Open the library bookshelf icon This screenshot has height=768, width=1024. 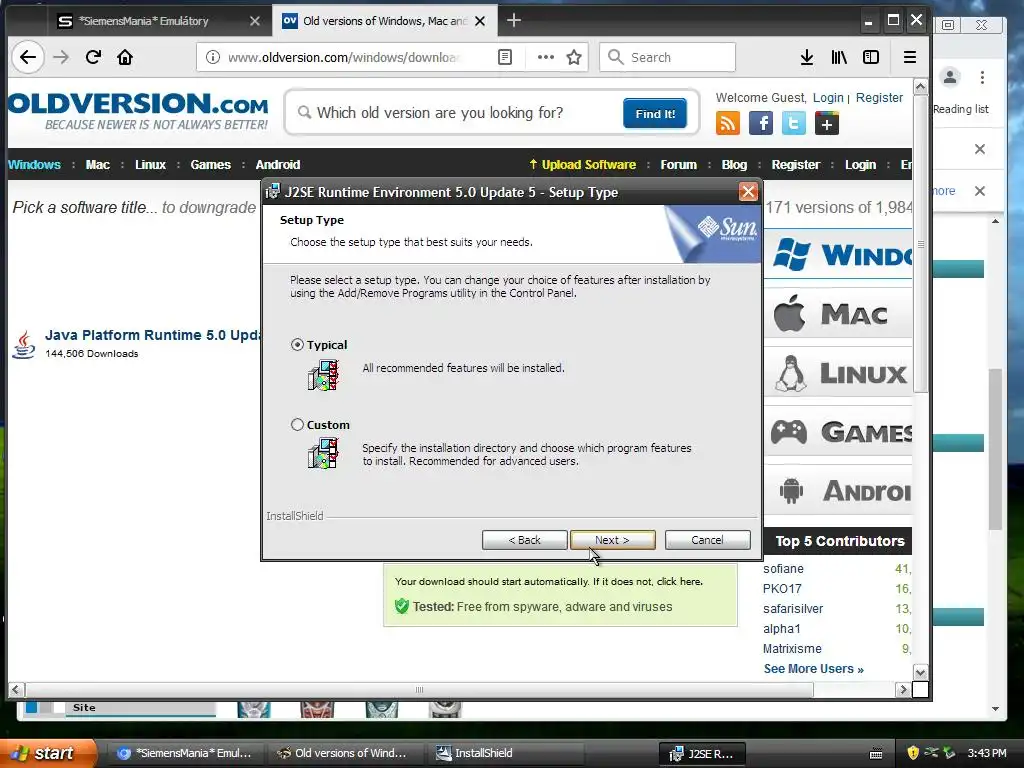pos(839,57)
